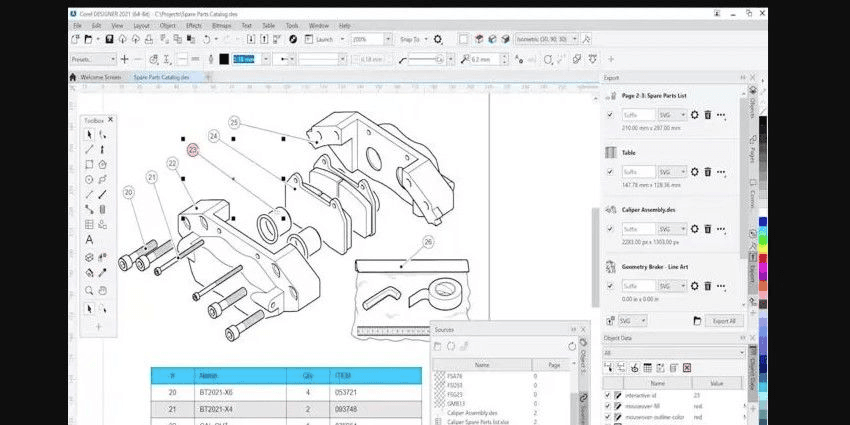Image resolution: width=850 pixels, height=425 pixels.
Task: Toggle Geometry Brake - Line Art export checkbox
Action: [x=610, y=286]
